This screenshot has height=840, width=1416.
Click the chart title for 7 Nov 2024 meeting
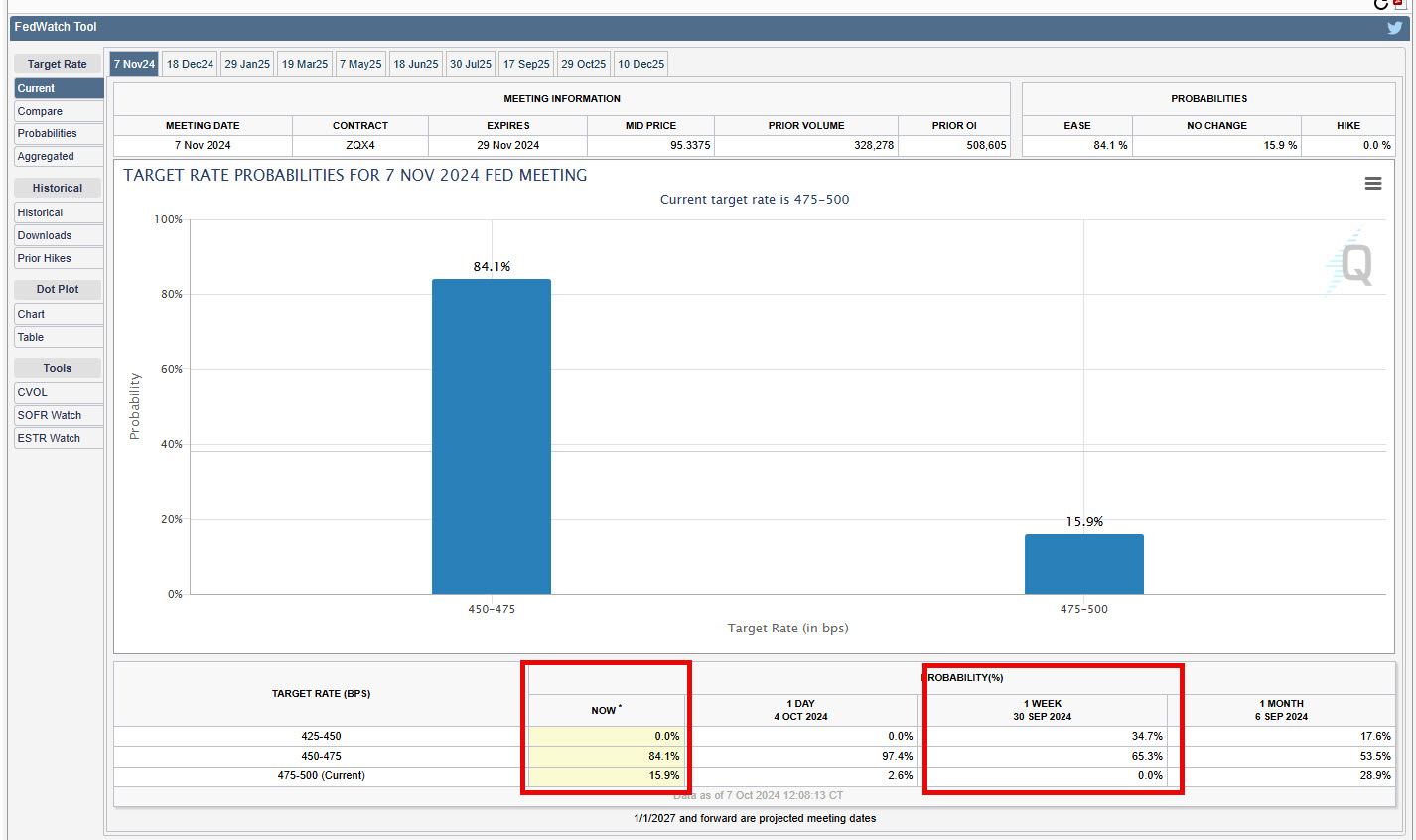(x=355, y=175)
